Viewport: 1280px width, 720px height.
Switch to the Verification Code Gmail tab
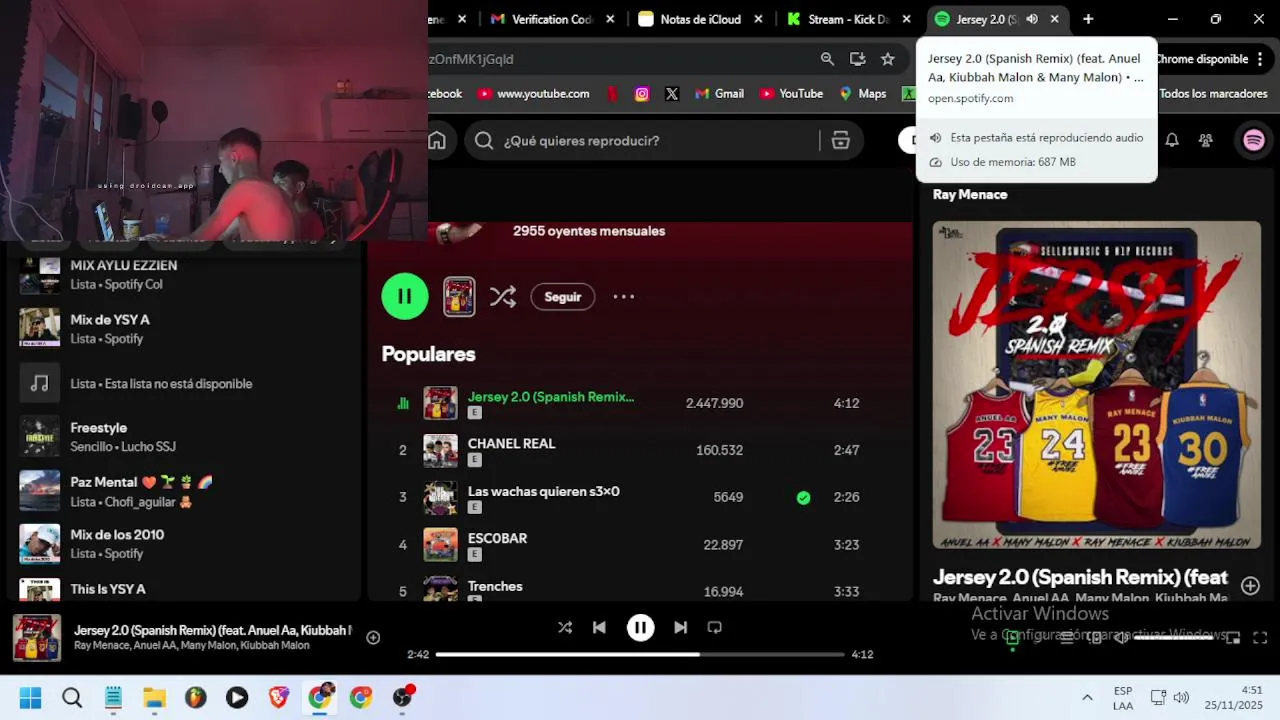tap(552, 19)
